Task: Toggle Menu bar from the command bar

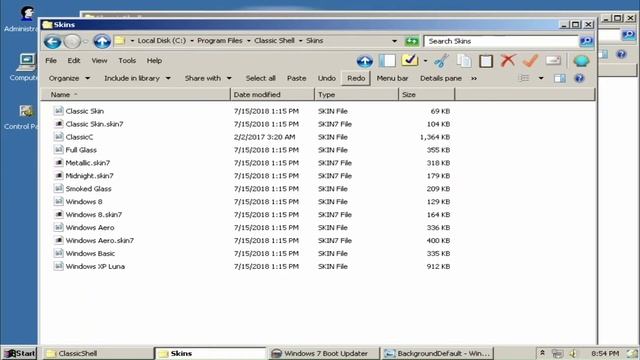Action: pyautogui.click(x=392, y=78)
